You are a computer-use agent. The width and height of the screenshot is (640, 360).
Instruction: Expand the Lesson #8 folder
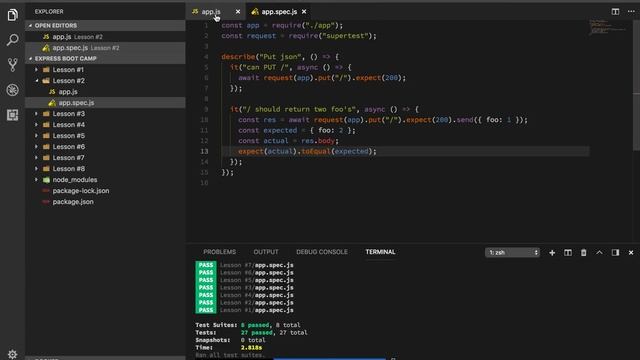point(105,169)
